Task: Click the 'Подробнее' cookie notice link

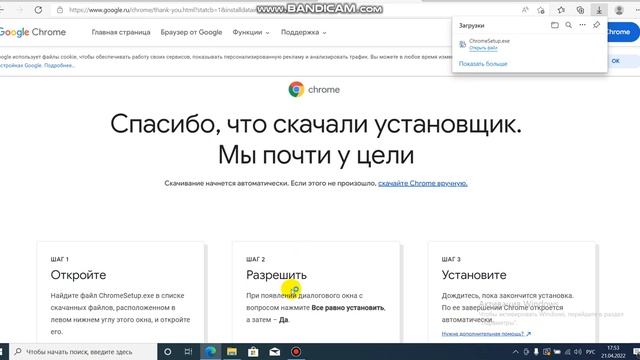Action: (59, 65)
